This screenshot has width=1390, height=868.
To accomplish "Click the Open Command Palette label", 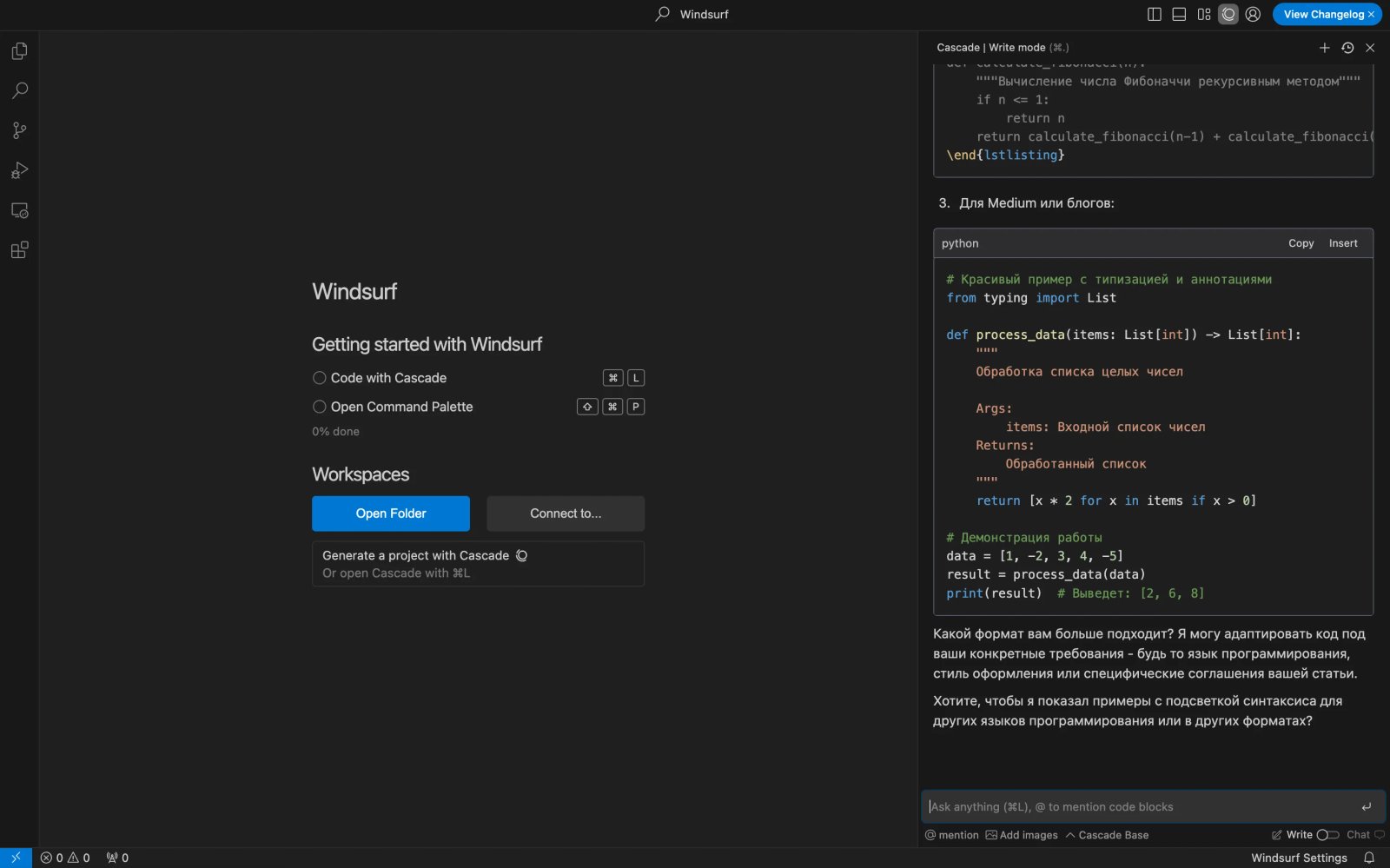I will (x=401, y=407).
